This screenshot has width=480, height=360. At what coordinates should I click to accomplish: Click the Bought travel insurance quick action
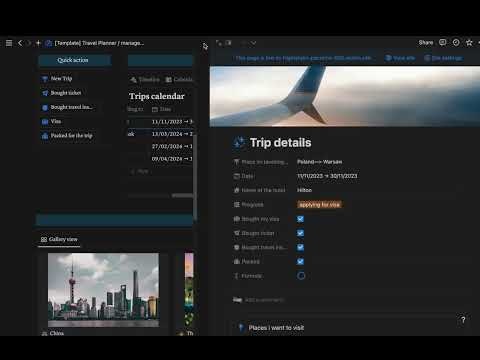68,107
